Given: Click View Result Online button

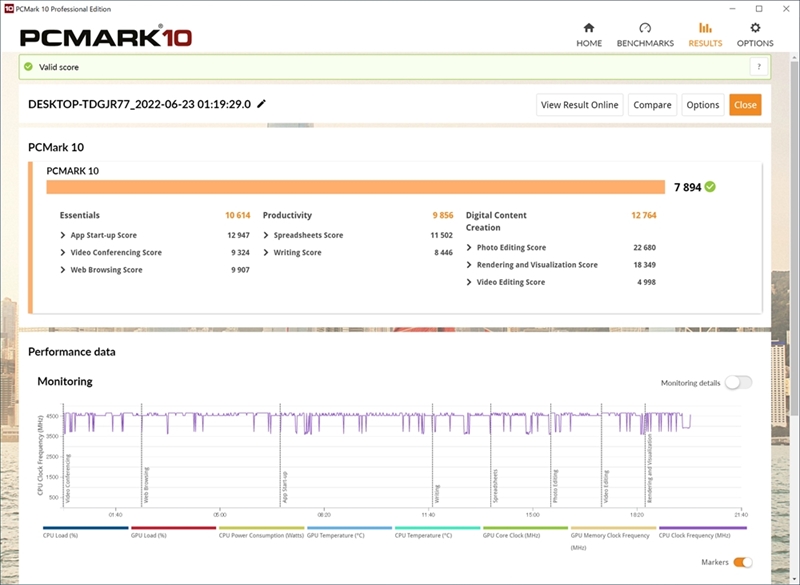Looking at the screenshot, I should tap(580, 105).
